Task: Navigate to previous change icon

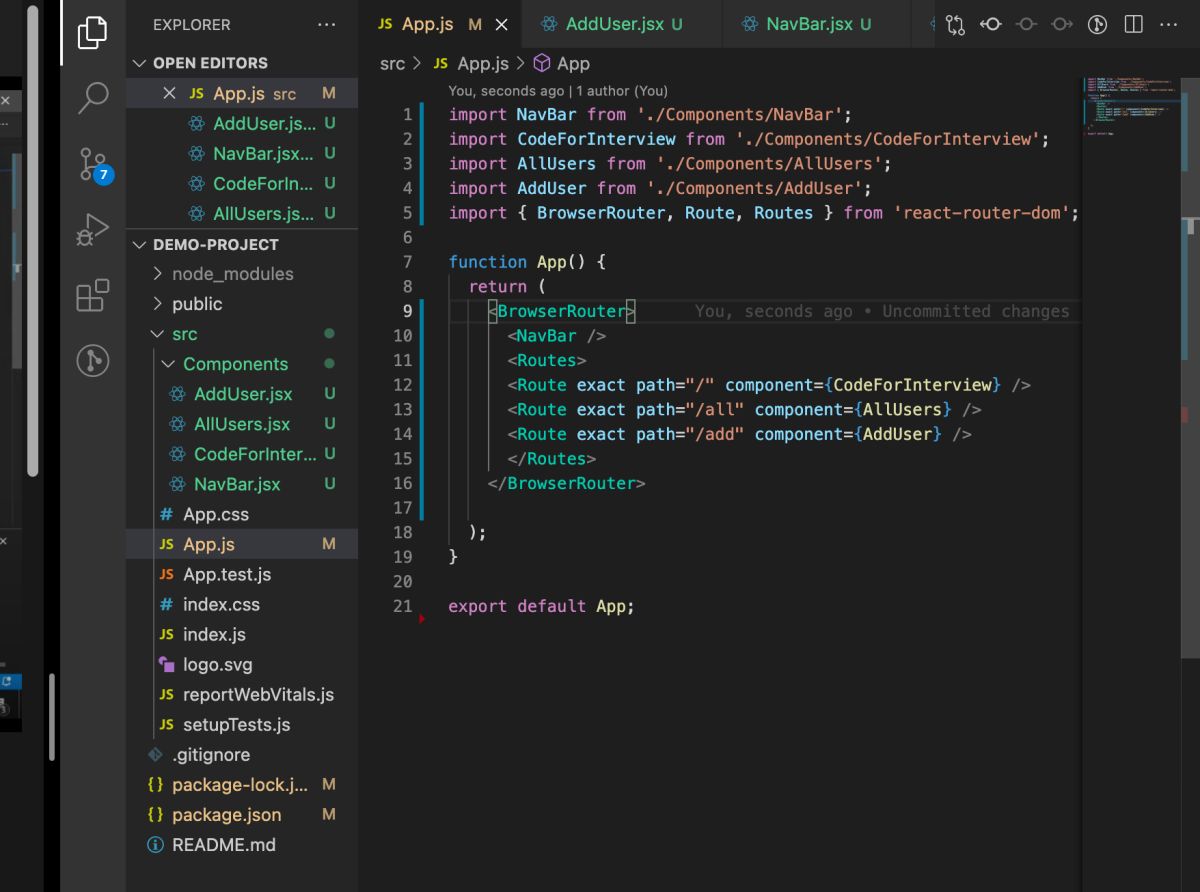Action: pyautogui.click(x=1026, y=24)
